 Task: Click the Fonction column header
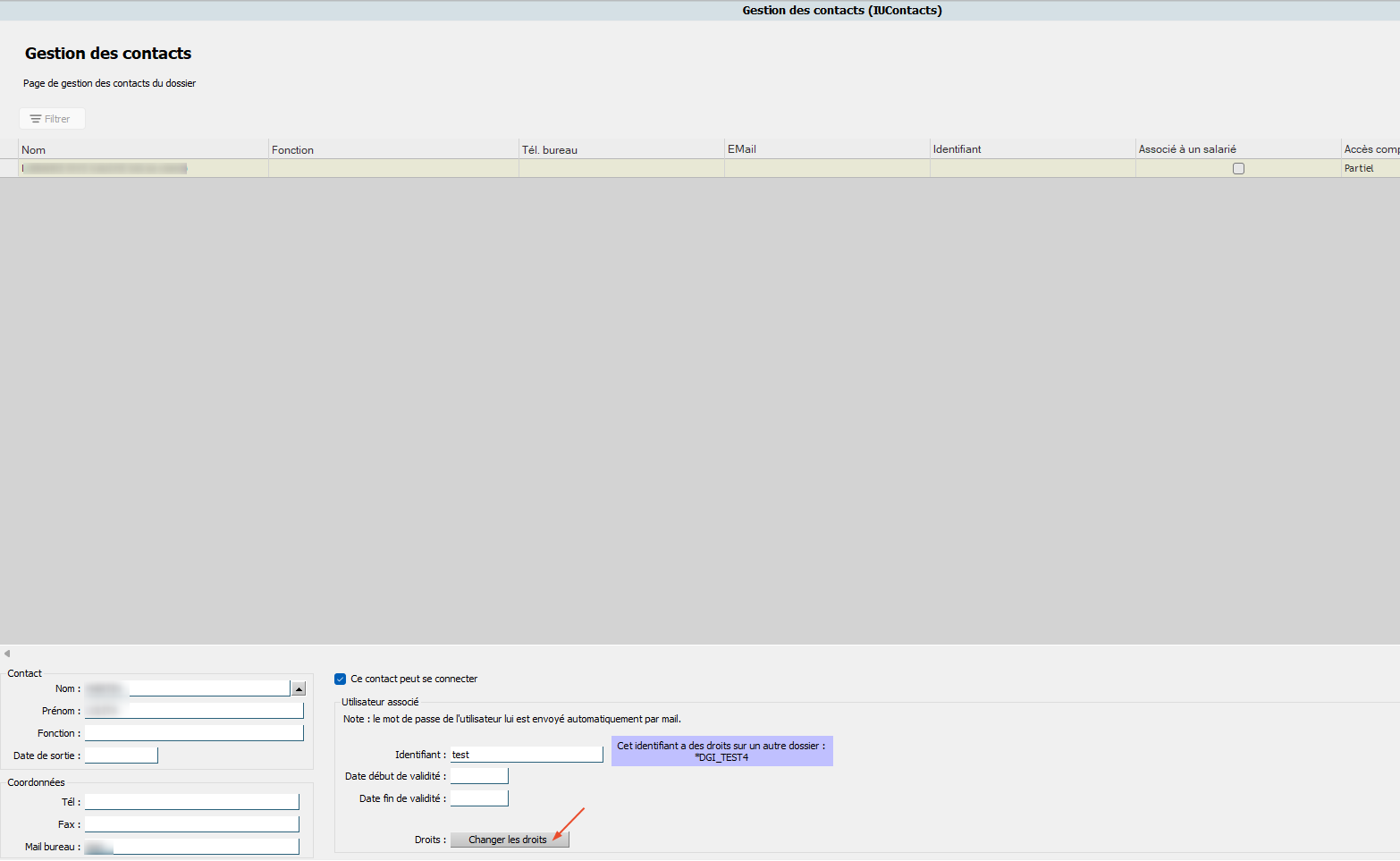pos(393,150)
